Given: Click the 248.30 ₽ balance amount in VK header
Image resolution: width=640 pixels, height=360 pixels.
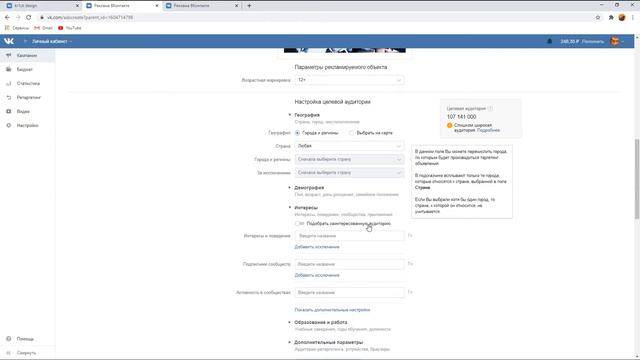Looking at the screenshot, I should 569,41.
